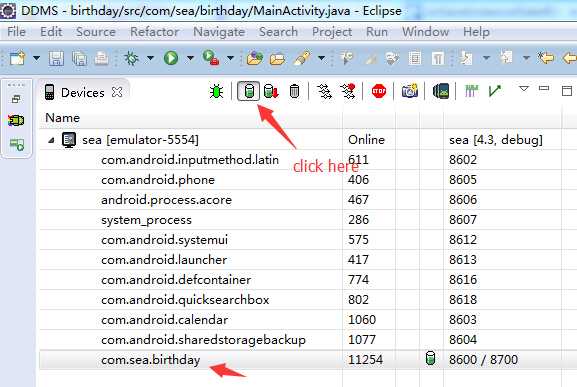Click the Open Type folder icon
Screen dimensions: 577x387
coord(277,58)
